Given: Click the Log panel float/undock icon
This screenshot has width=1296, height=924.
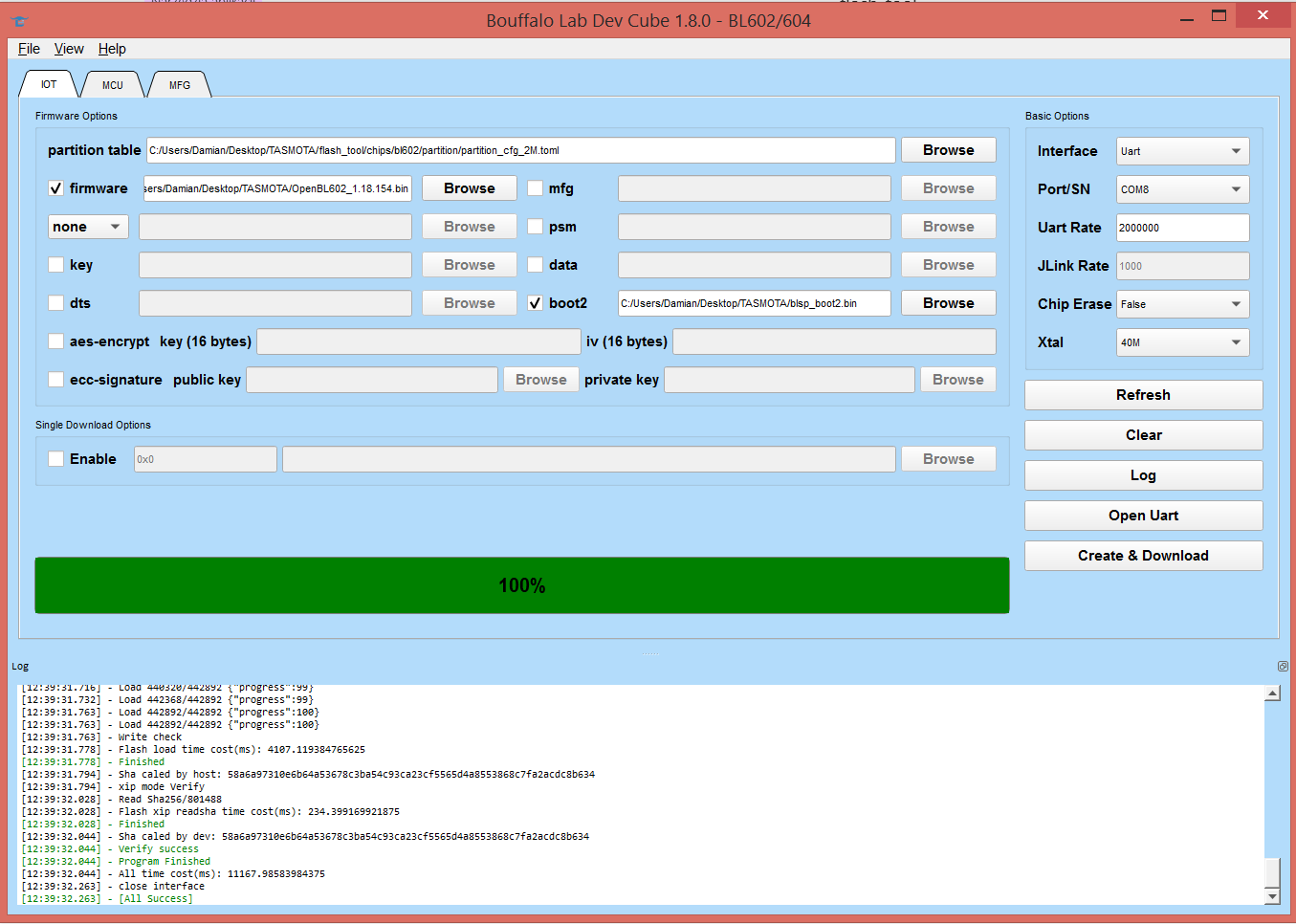Looking at the screenshot, I should tap(1283, 666).
